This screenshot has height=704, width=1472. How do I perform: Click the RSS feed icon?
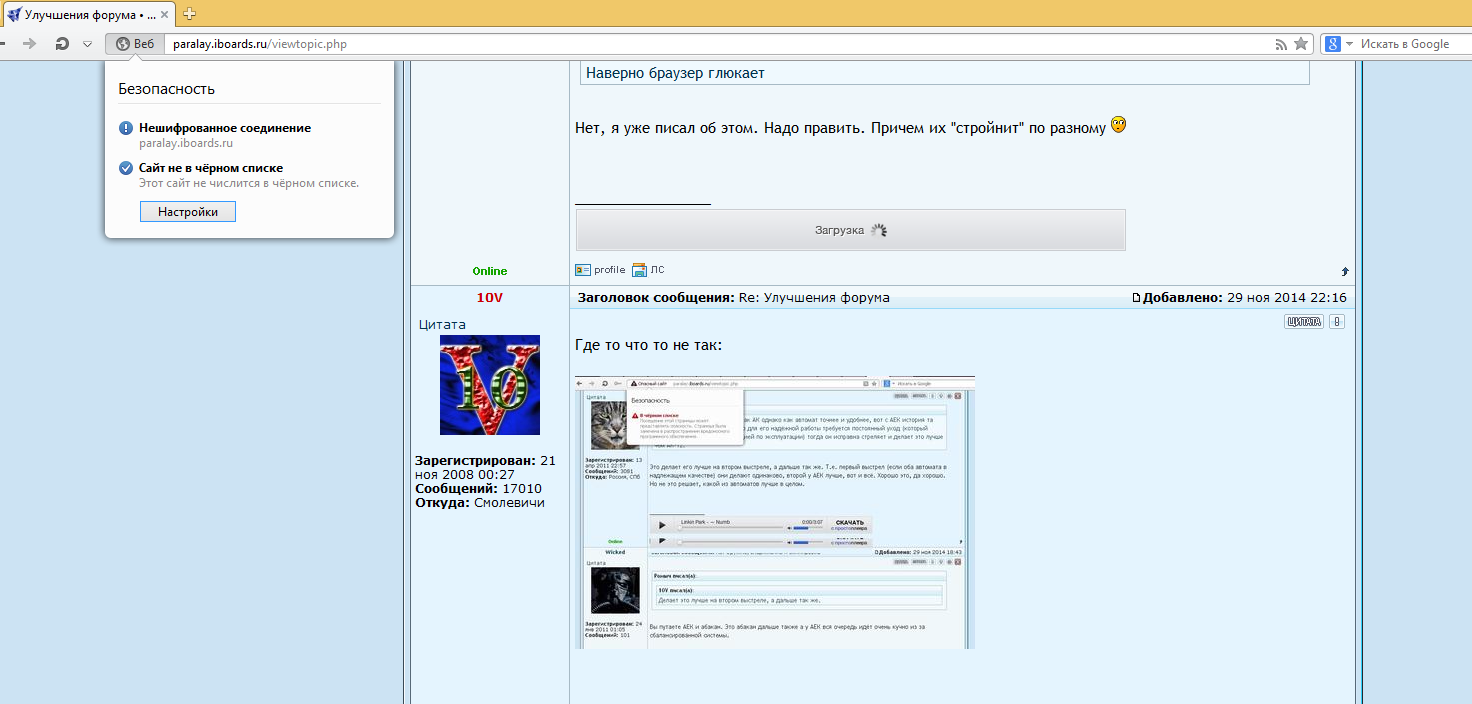pyautogui.click(x=1281, y=44)
